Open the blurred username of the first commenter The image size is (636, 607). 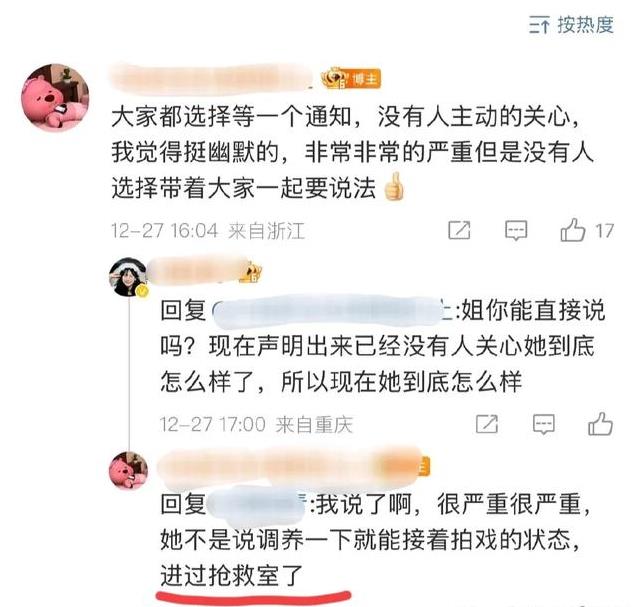211,78
